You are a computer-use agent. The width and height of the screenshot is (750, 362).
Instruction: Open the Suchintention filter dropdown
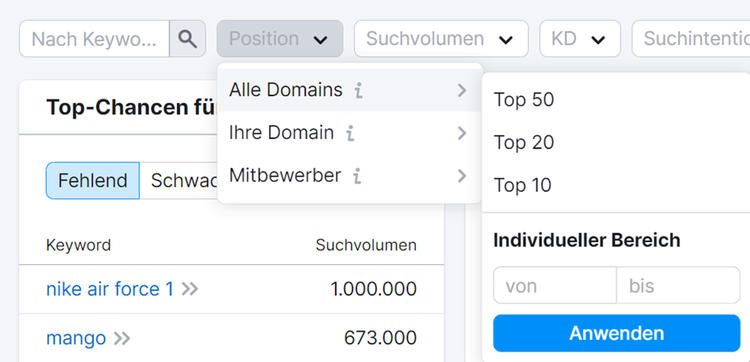point(691,39)
